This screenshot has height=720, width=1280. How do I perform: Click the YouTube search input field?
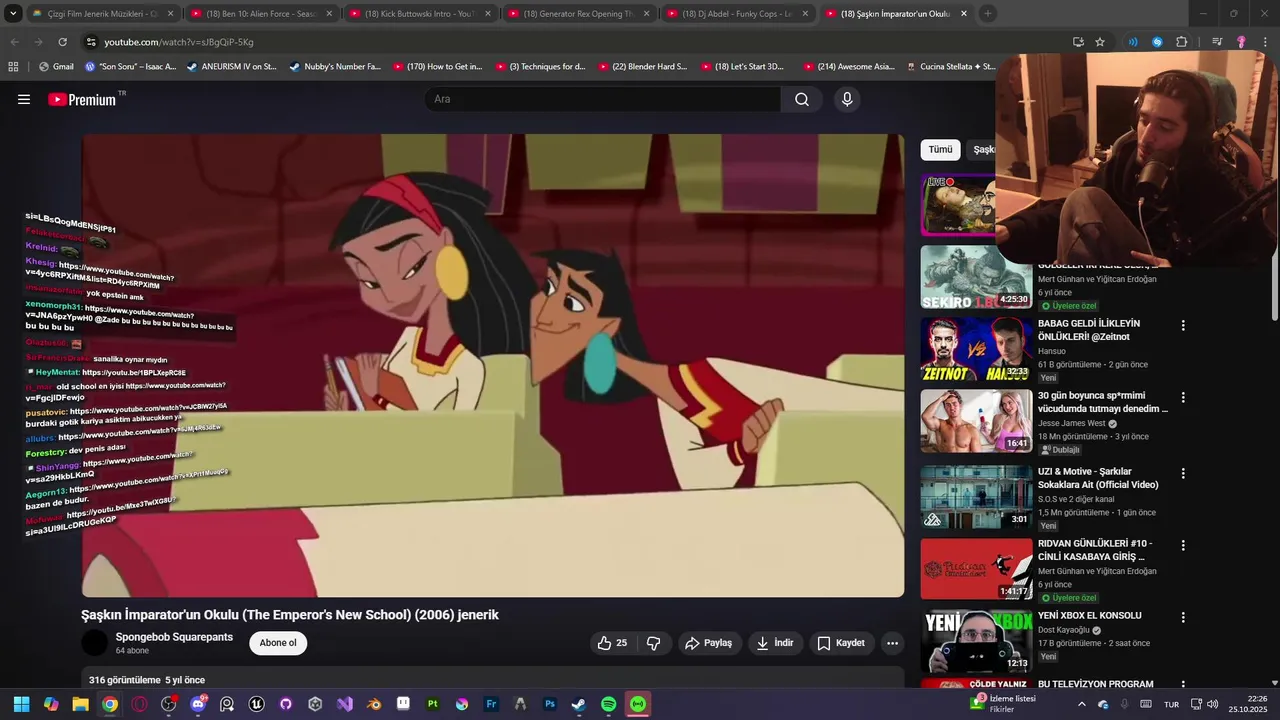[602, 99]
